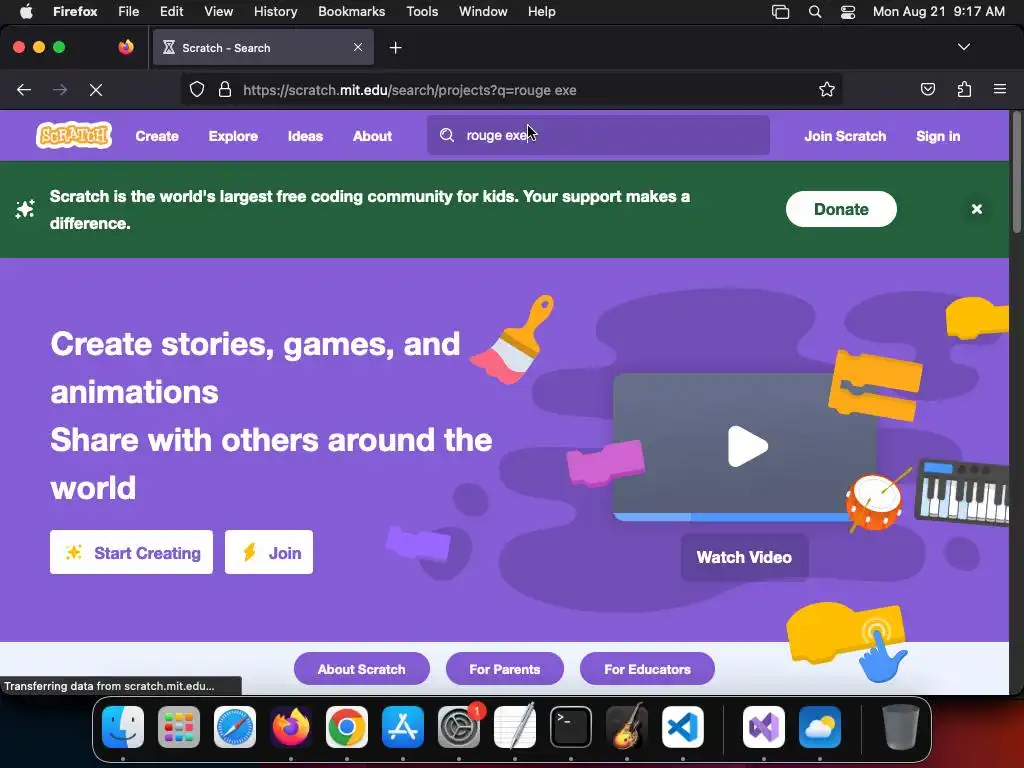The width and height of the screenshot is (1024, 768).
Task: Launch GarageBand from the Dock
Action: (627, 727)
